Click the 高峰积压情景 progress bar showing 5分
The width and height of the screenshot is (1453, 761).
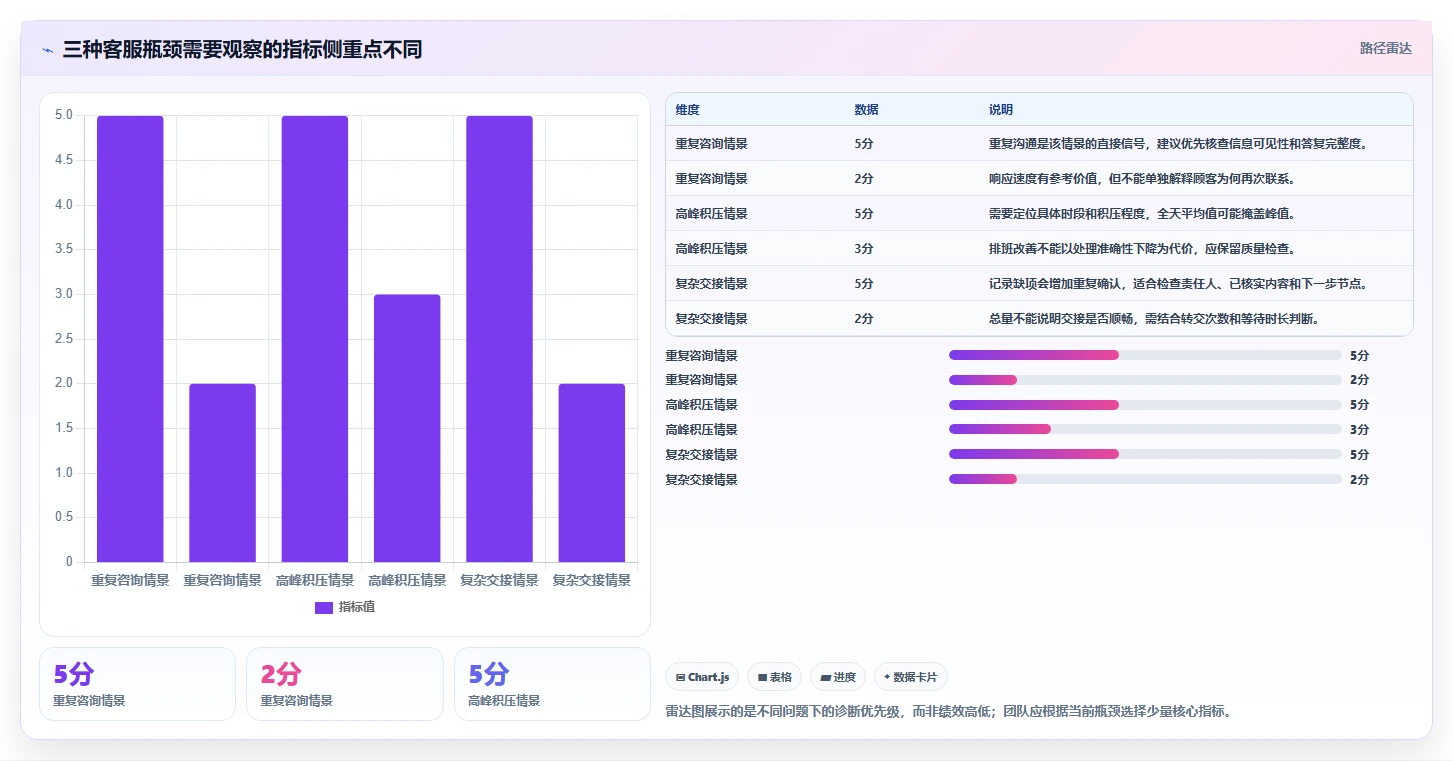pyautogui.click(x=1144, y=405)
